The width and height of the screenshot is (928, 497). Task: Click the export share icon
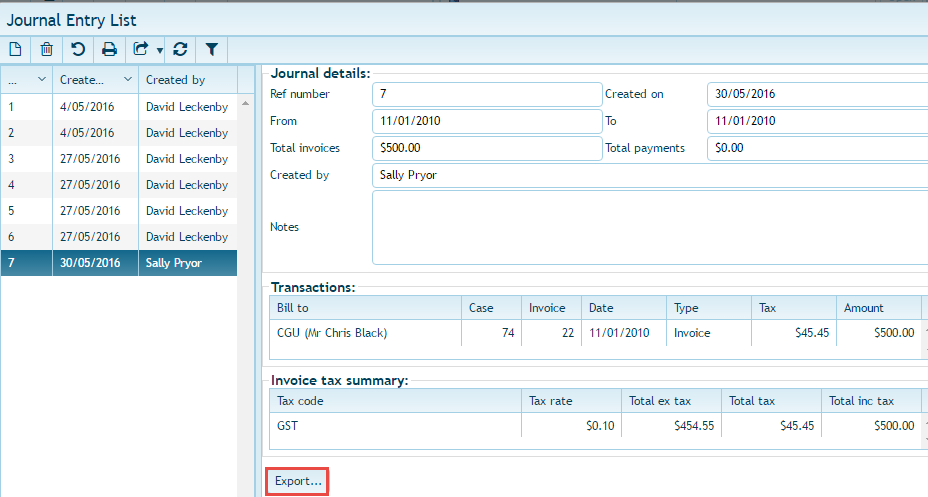(x=141, y=49)
